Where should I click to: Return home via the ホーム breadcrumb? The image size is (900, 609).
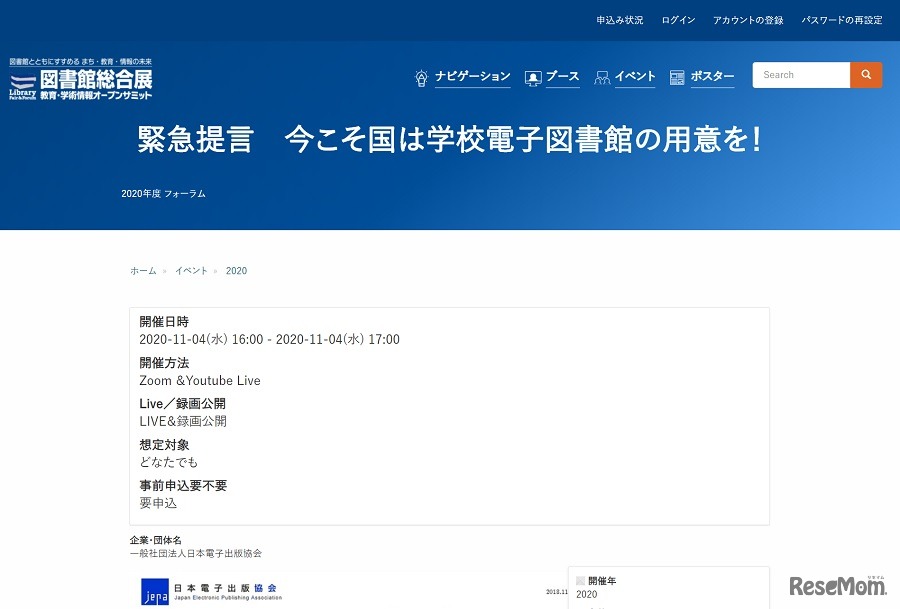(143, 270)
